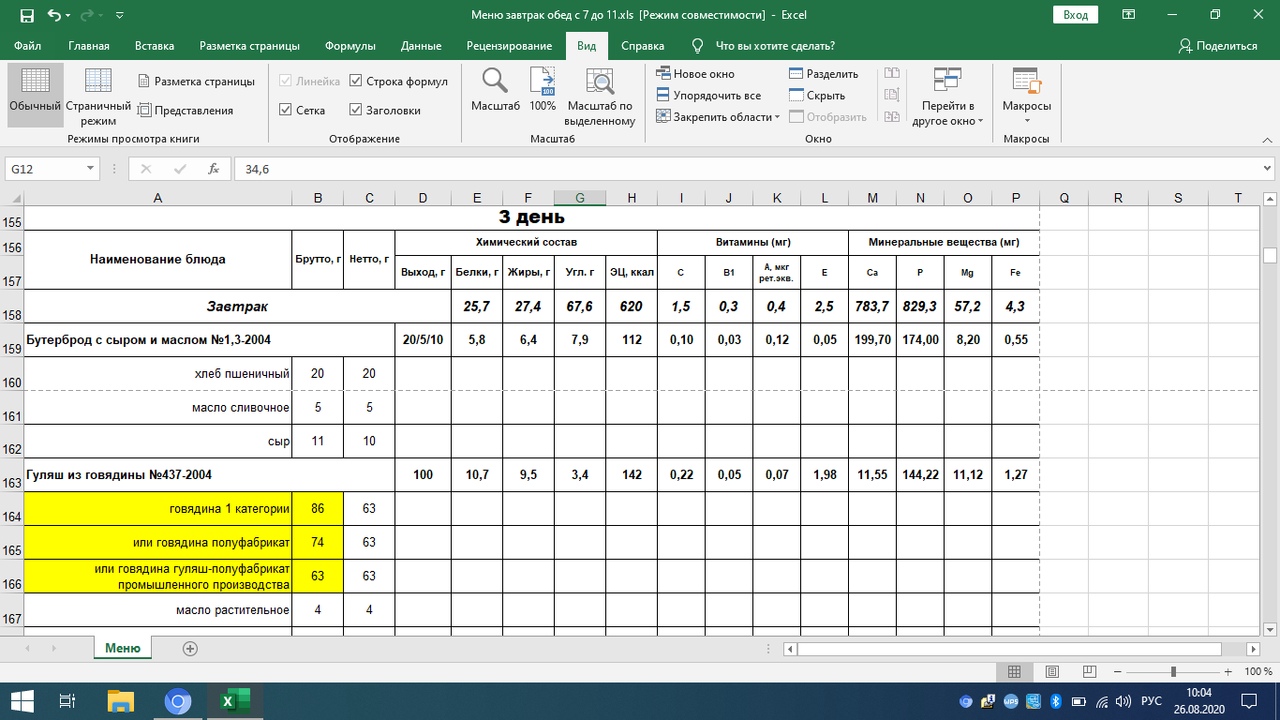Switch to Normal (Обычный) view mode

(x=35, y=94)
